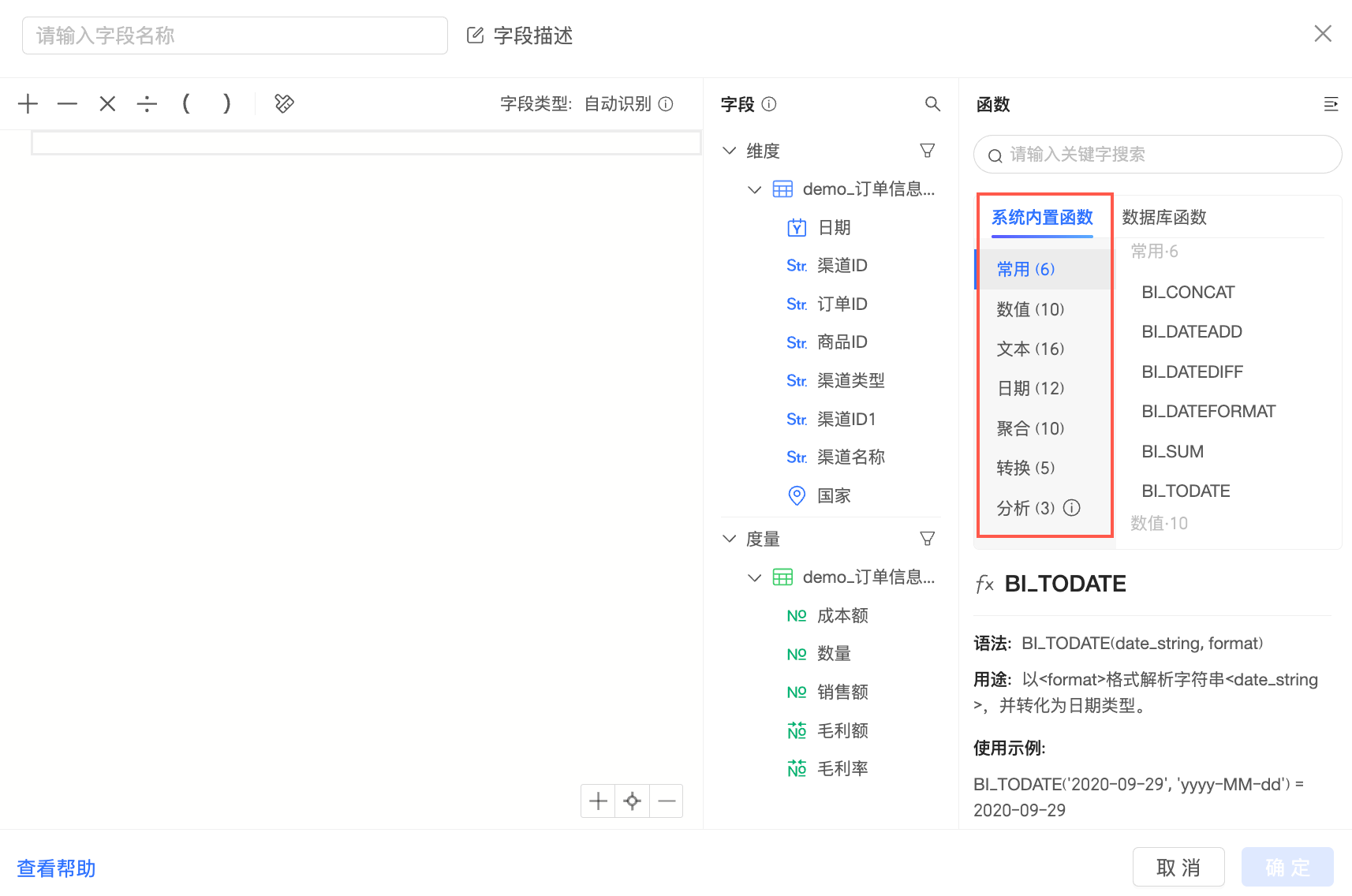Viewport: 1352px width, 896px height.
Task: Click into the formula editor area
Action: 366,143
